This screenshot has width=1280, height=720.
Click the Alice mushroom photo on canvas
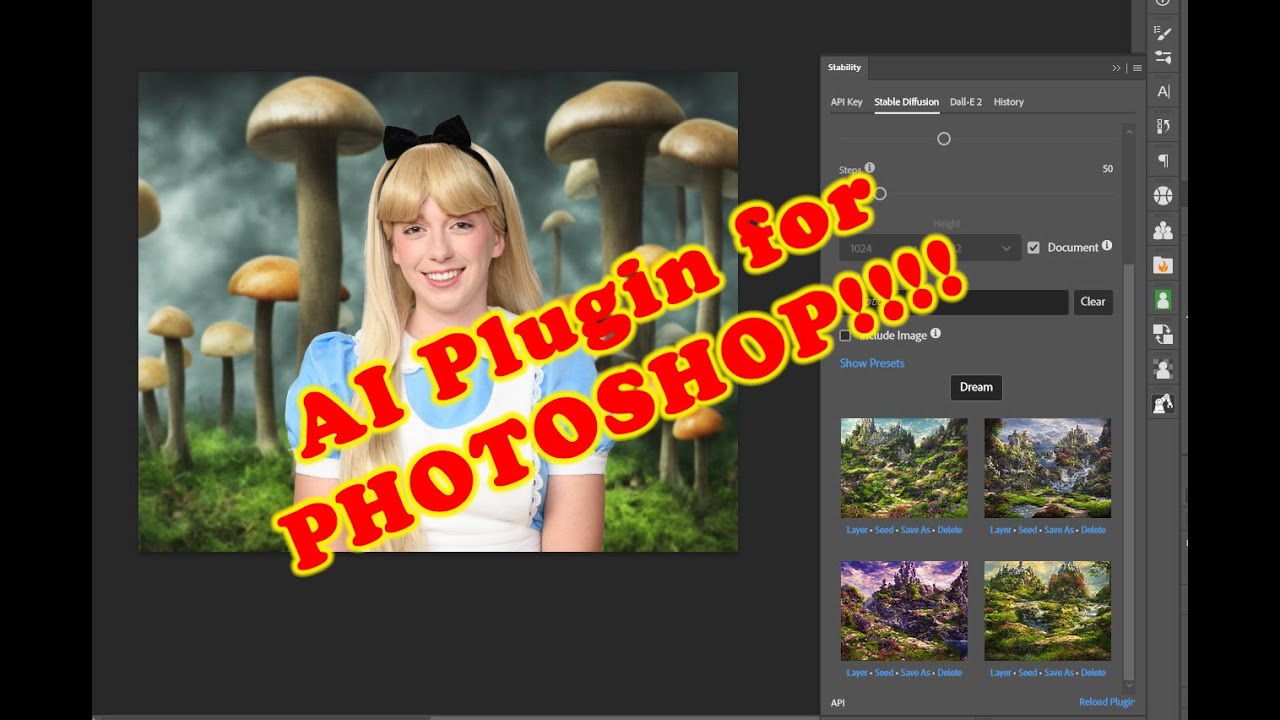[438, 311]
